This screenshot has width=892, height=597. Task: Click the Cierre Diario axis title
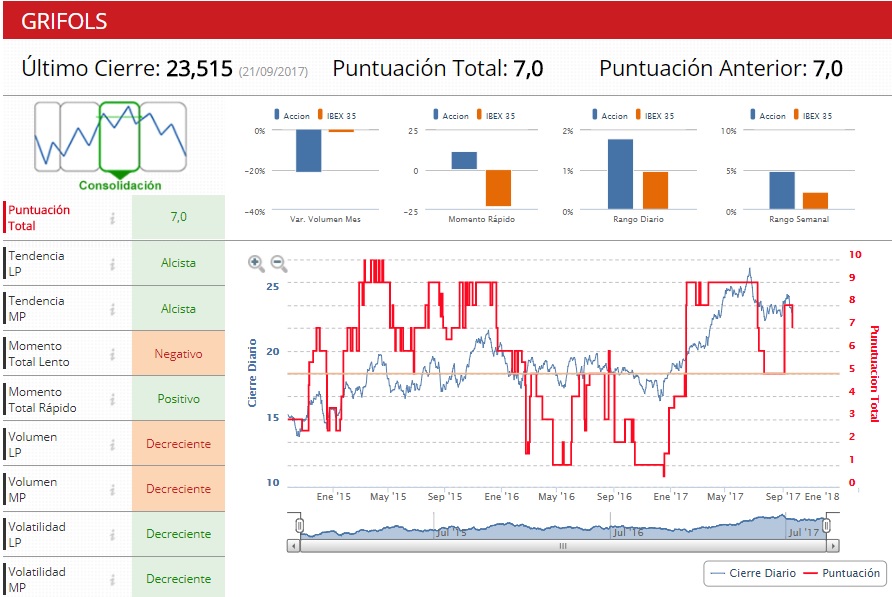(252, 373)
